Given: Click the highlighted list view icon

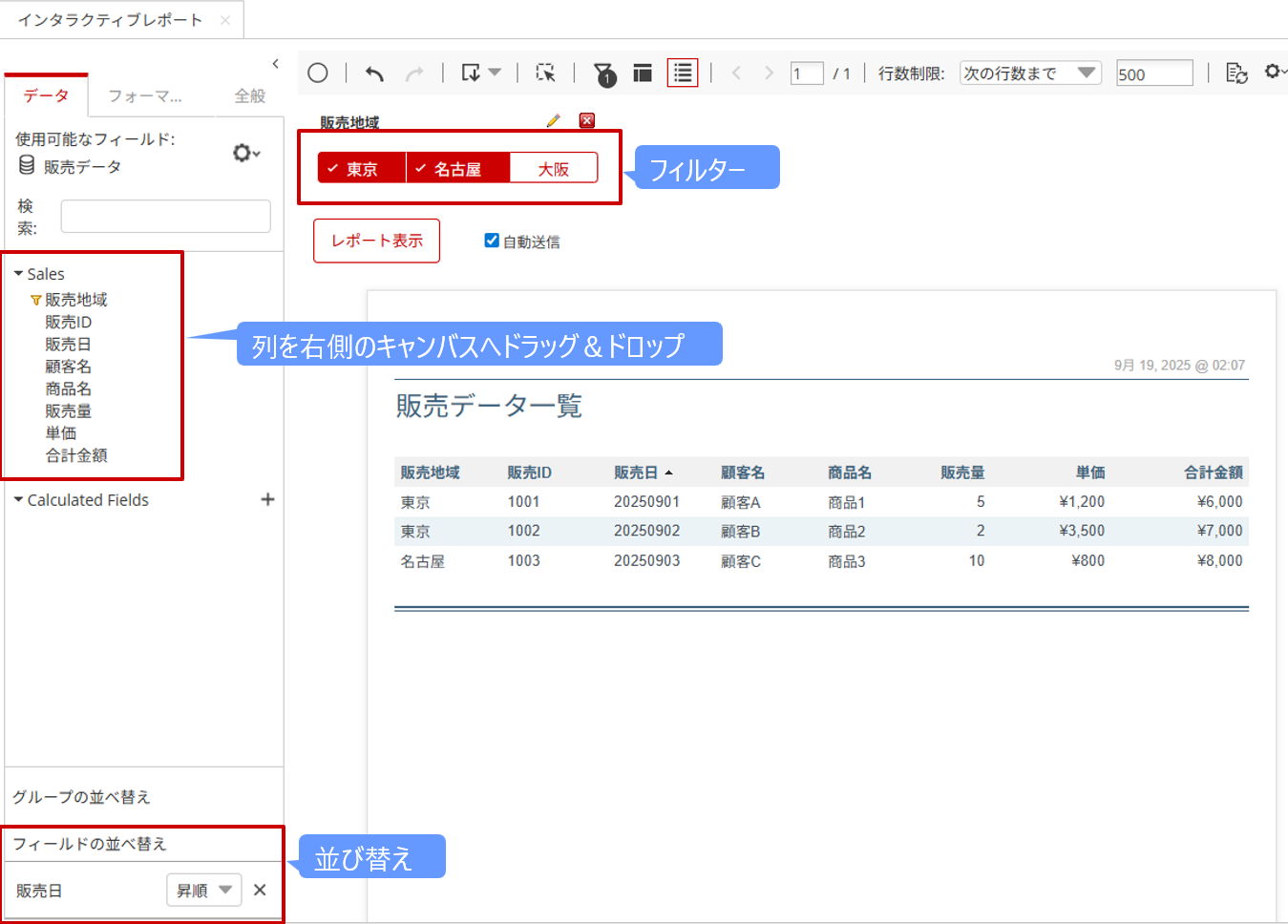Looking at the screenshot, I should pos(682,73).
